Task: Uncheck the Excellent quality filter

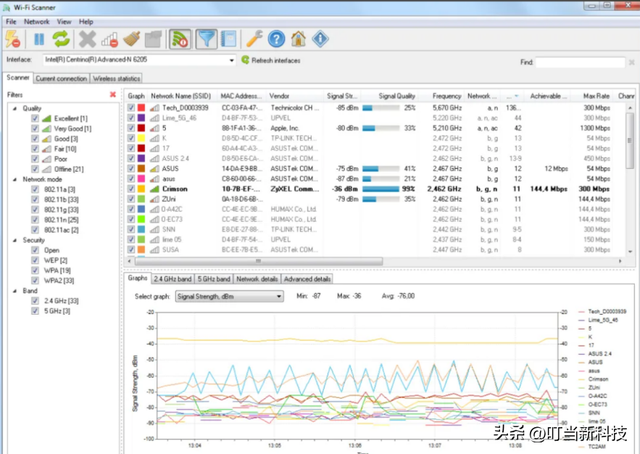Action: 35,118
